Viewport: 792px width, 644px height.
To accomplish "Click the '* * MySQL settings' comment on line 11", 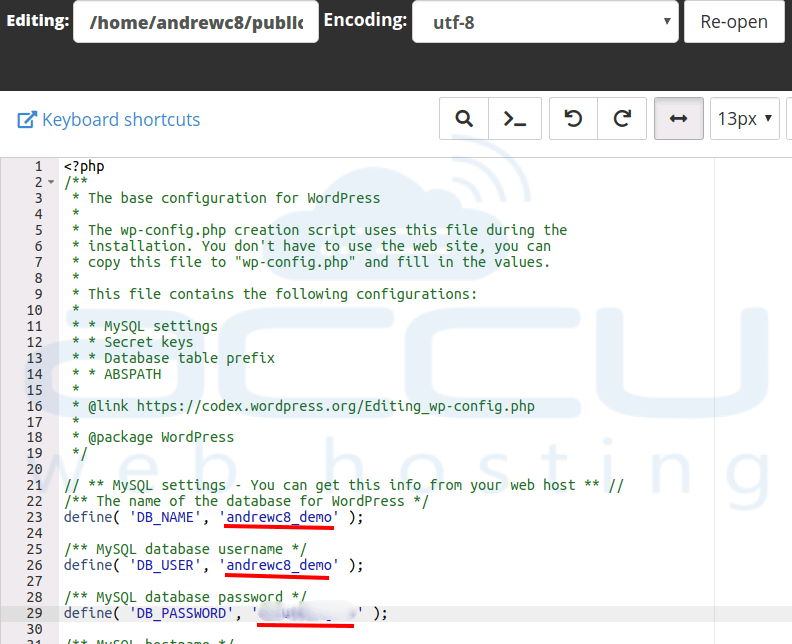I will (x=145, y=326).
